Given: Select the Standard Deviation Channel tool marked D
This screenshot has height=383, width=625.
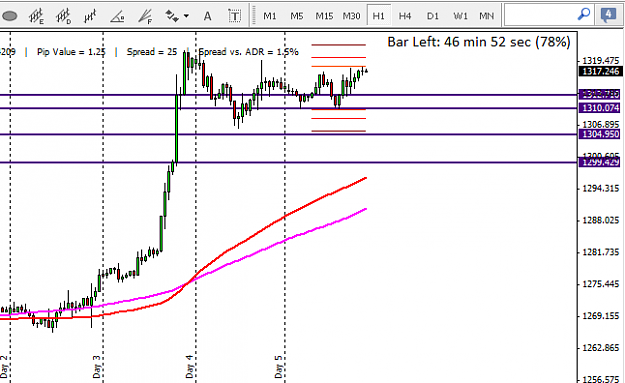Looking at the screenshot, I should pos(63,16).
